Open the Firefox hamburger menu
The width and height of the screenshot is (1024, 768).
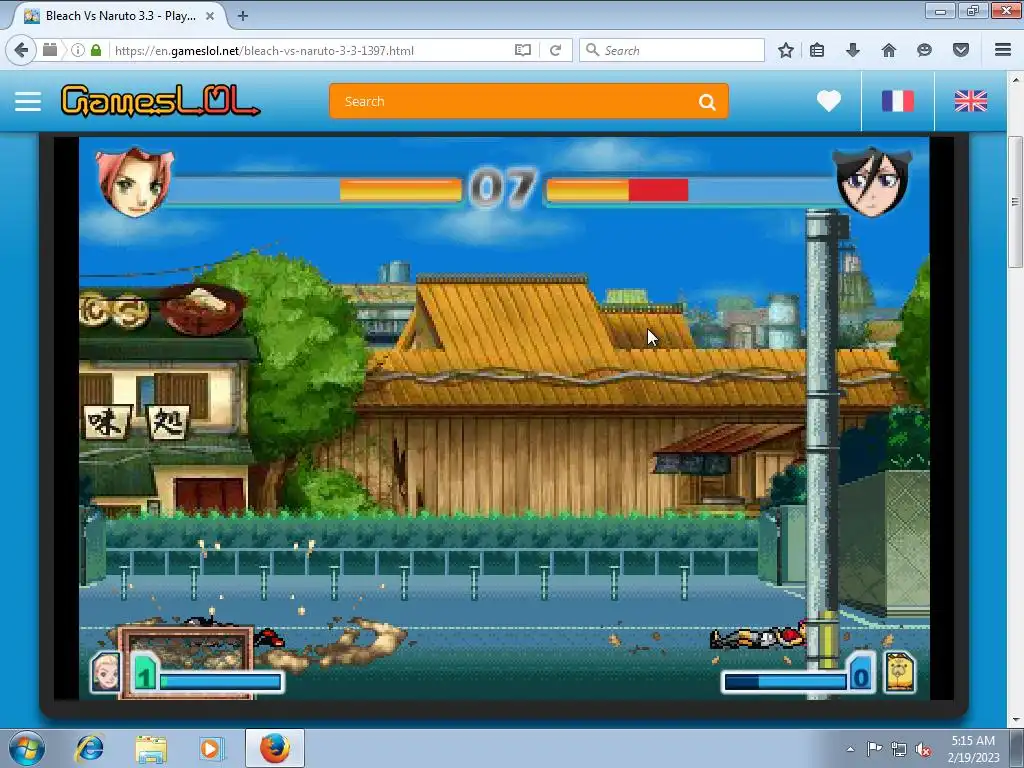(1003, 50)
